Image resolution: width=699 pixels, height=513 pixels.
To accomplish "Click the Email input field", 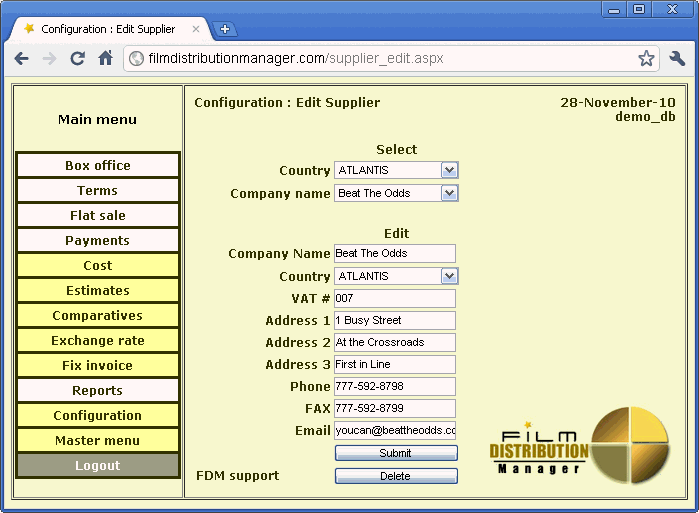I will (x=395, y=430).
